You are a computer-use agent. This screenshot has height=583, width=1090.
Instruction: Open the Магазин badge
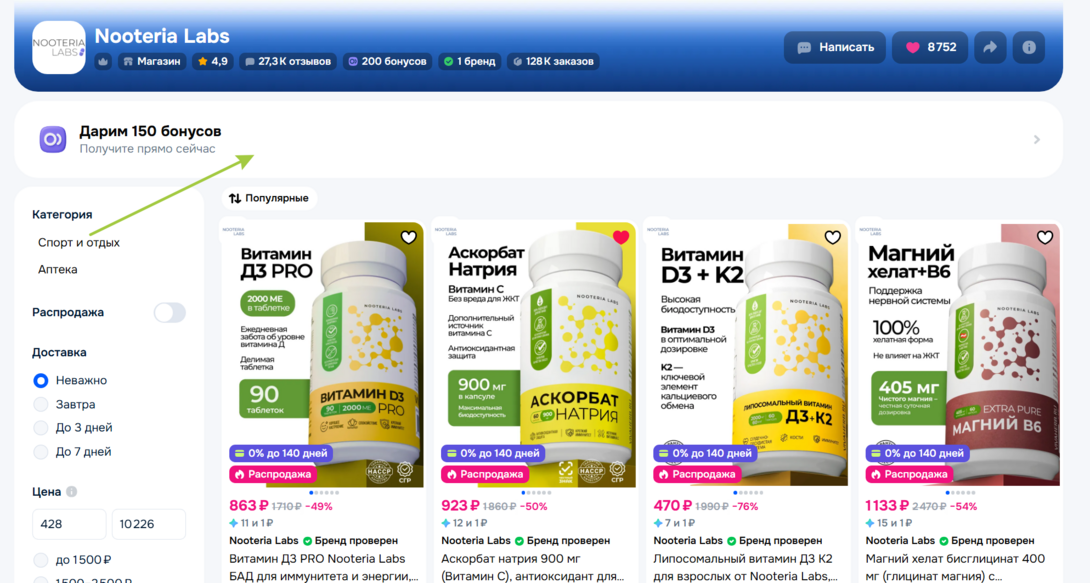152,61
